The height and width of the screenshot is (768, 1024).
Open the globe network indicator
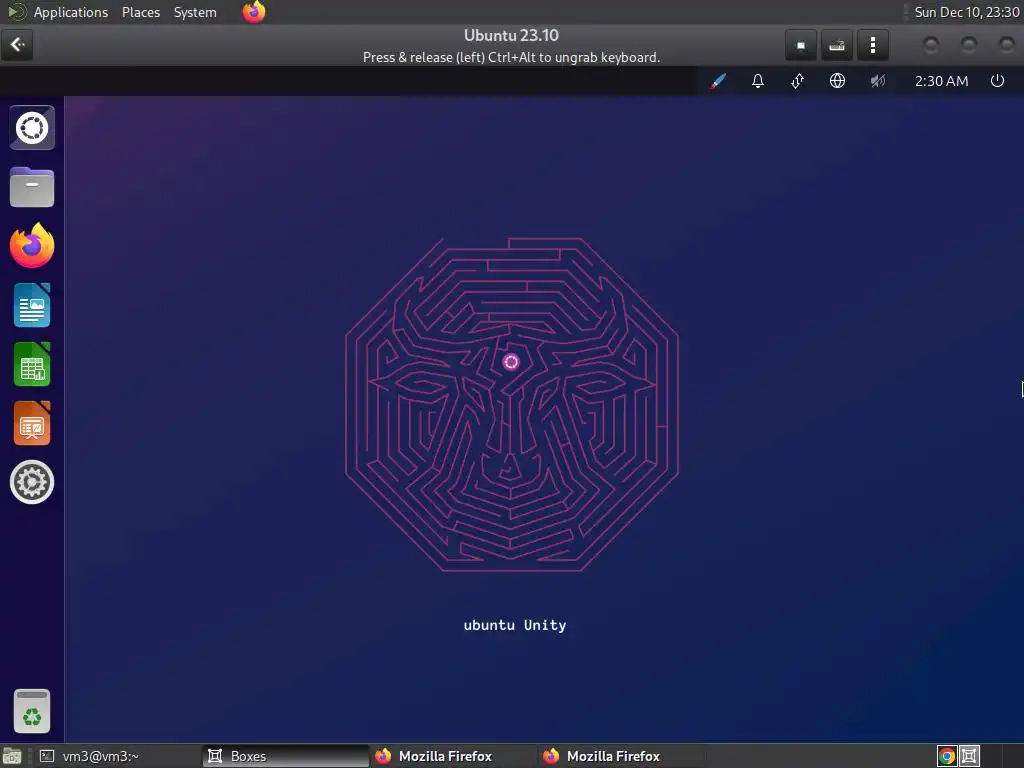837,81
